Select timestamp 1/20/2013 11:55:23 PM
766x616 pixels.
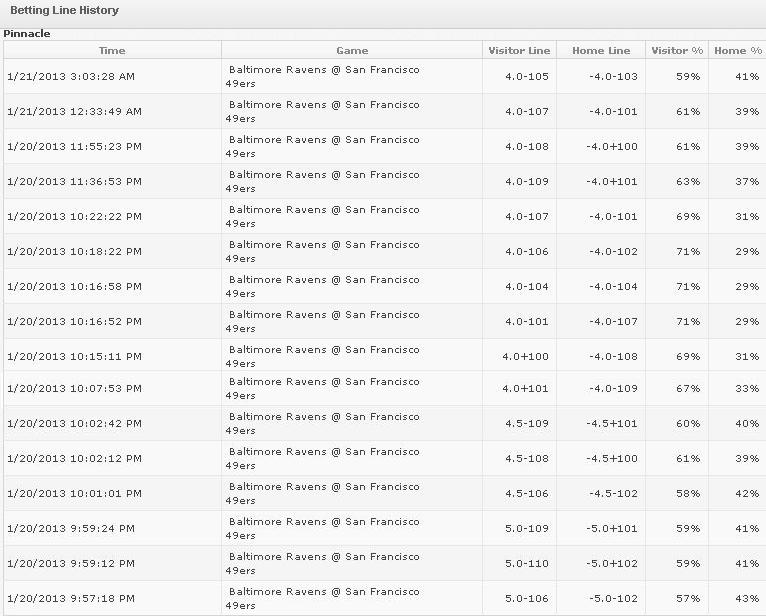point(74,147)
